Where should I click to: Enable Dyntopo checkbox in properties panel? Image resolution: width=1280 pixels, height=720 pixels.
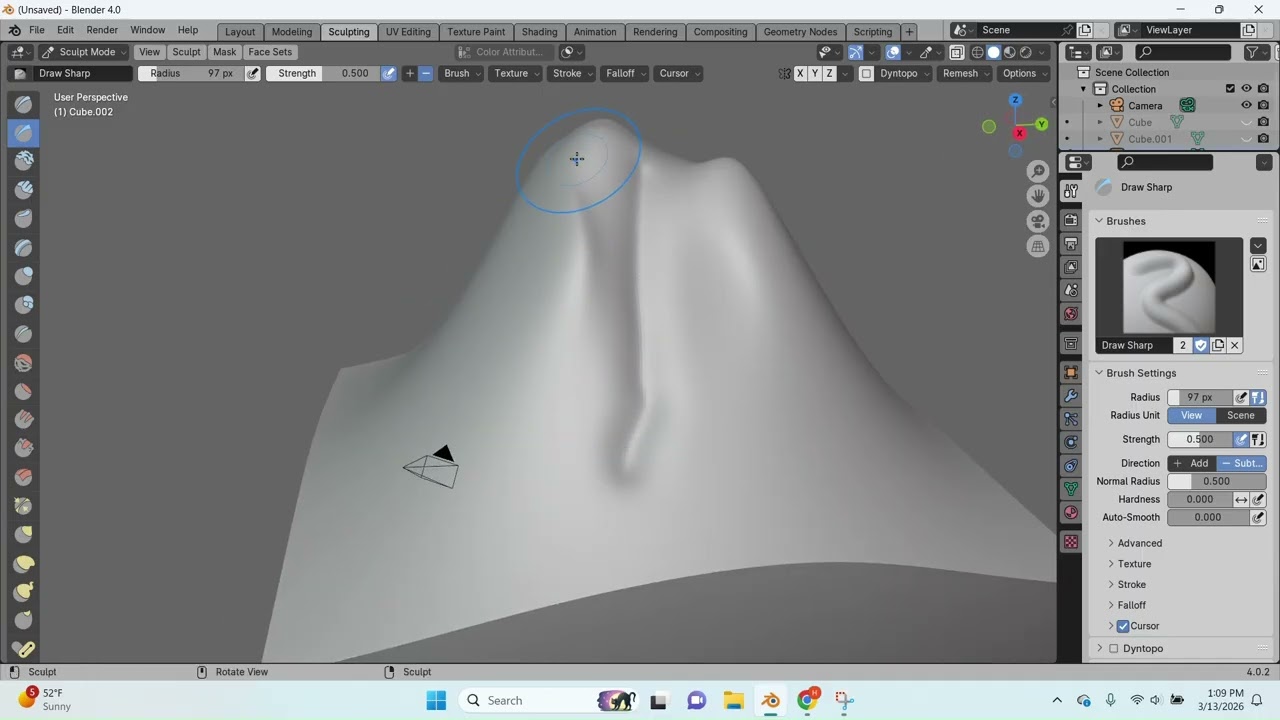[x=1113, y=648]
